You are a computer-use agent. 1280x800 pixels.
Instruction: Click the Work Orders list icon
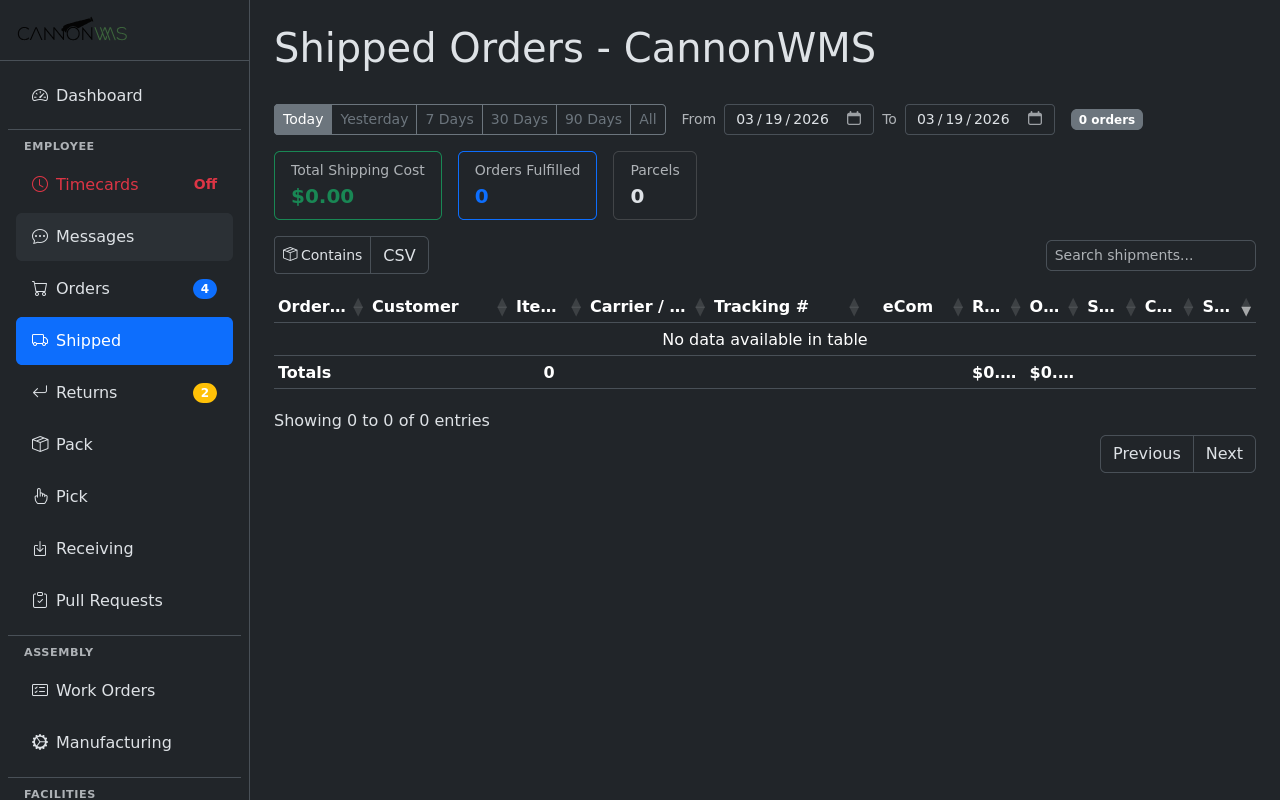click(x=40, y=690)
